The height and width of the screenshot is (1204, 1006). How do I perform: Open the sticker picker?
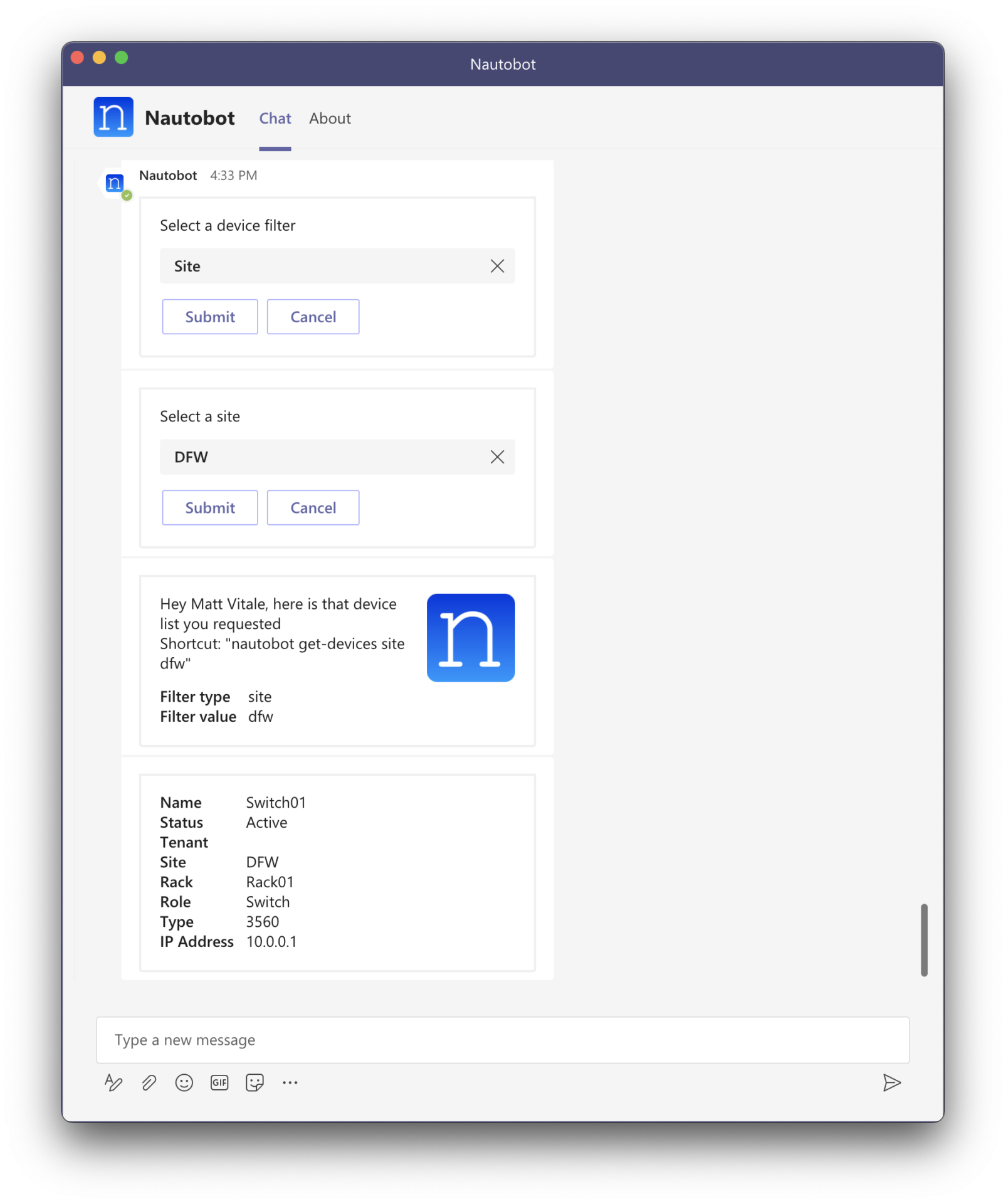click(254, 1083)
